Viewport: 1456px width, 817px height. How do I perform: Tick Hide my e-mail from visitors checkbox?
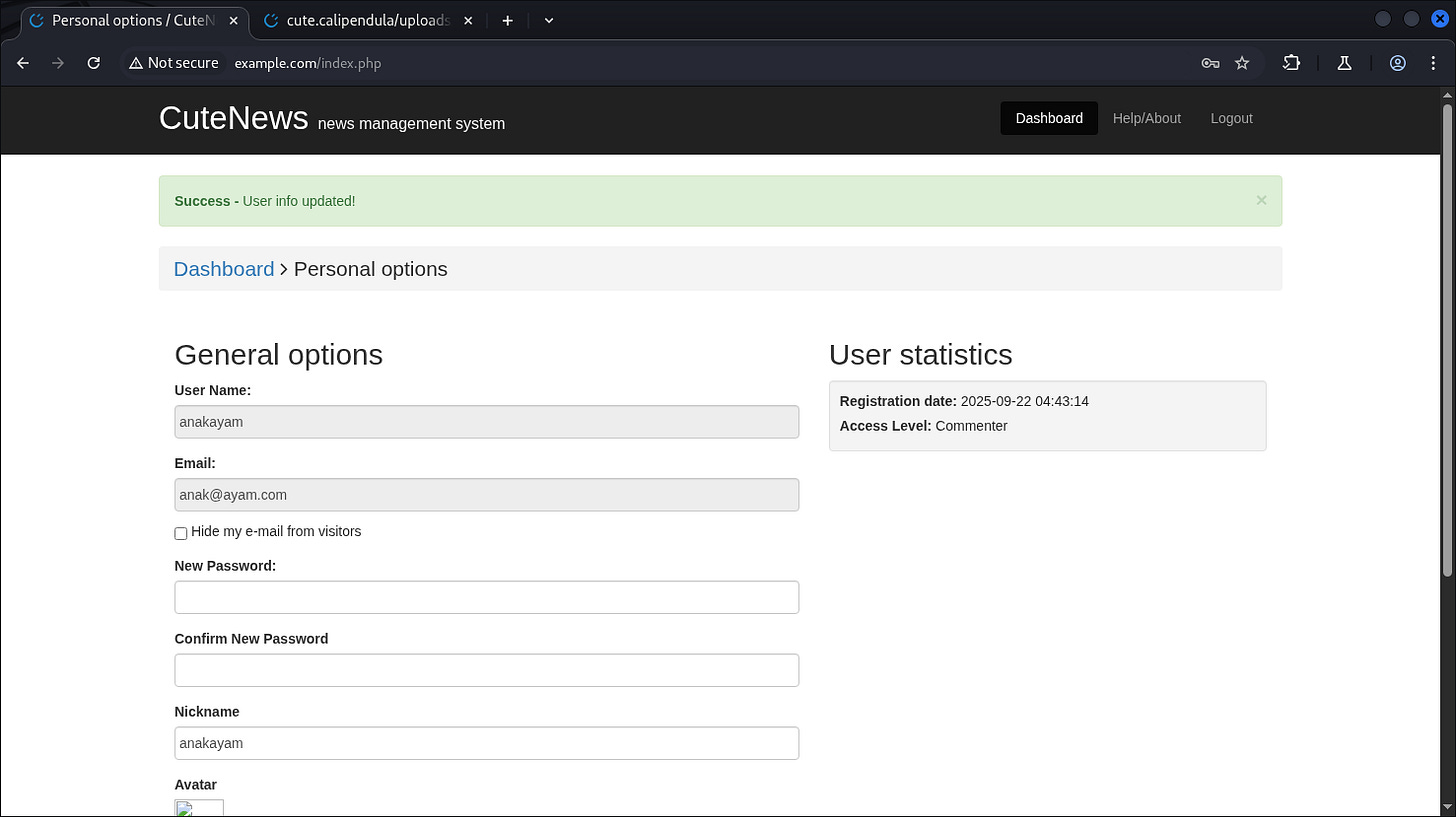click(181, 533)
